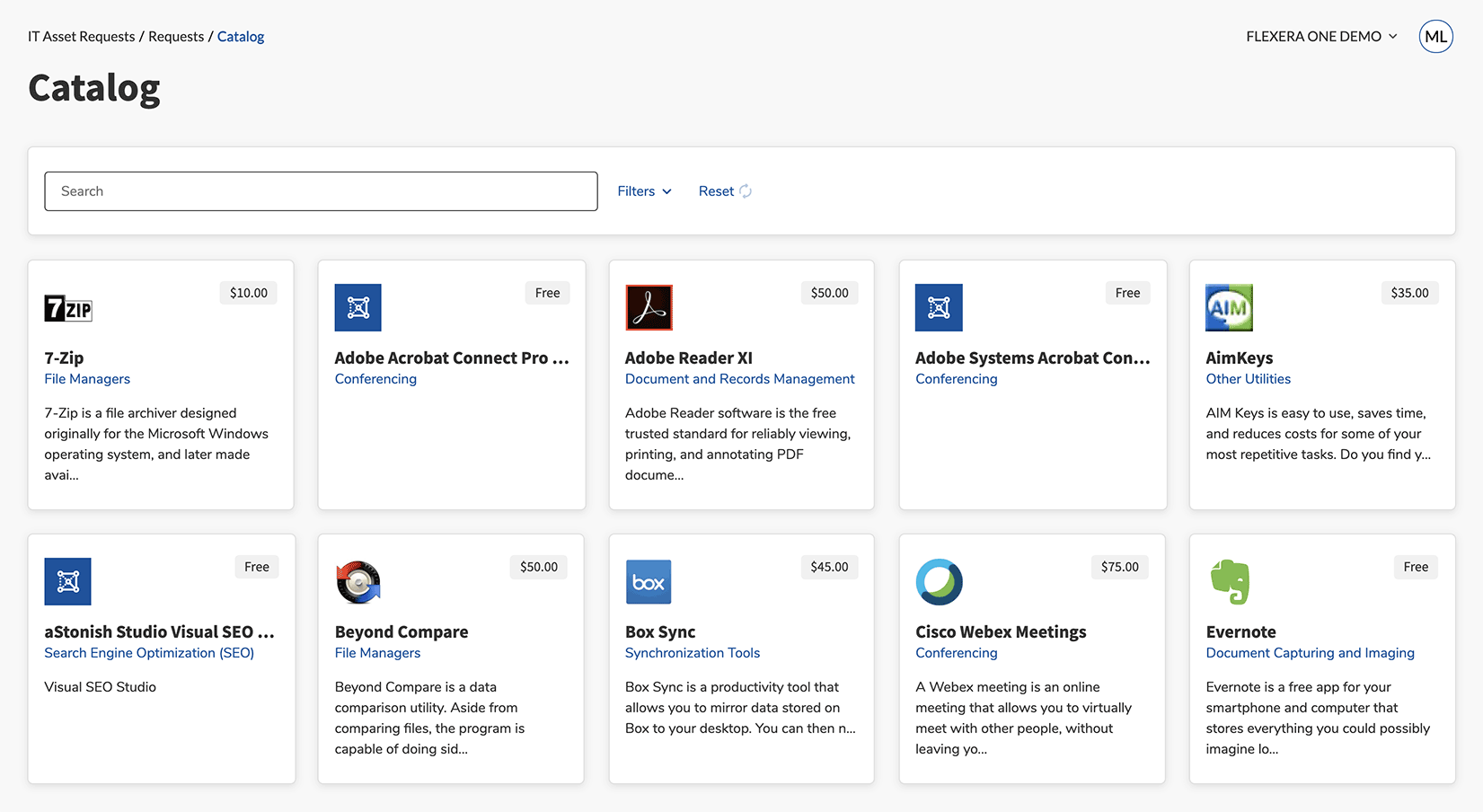Open the Adobe Systems Acrobat Con... title
This screenshot has height=812, width=1483.
[1032, 357]
